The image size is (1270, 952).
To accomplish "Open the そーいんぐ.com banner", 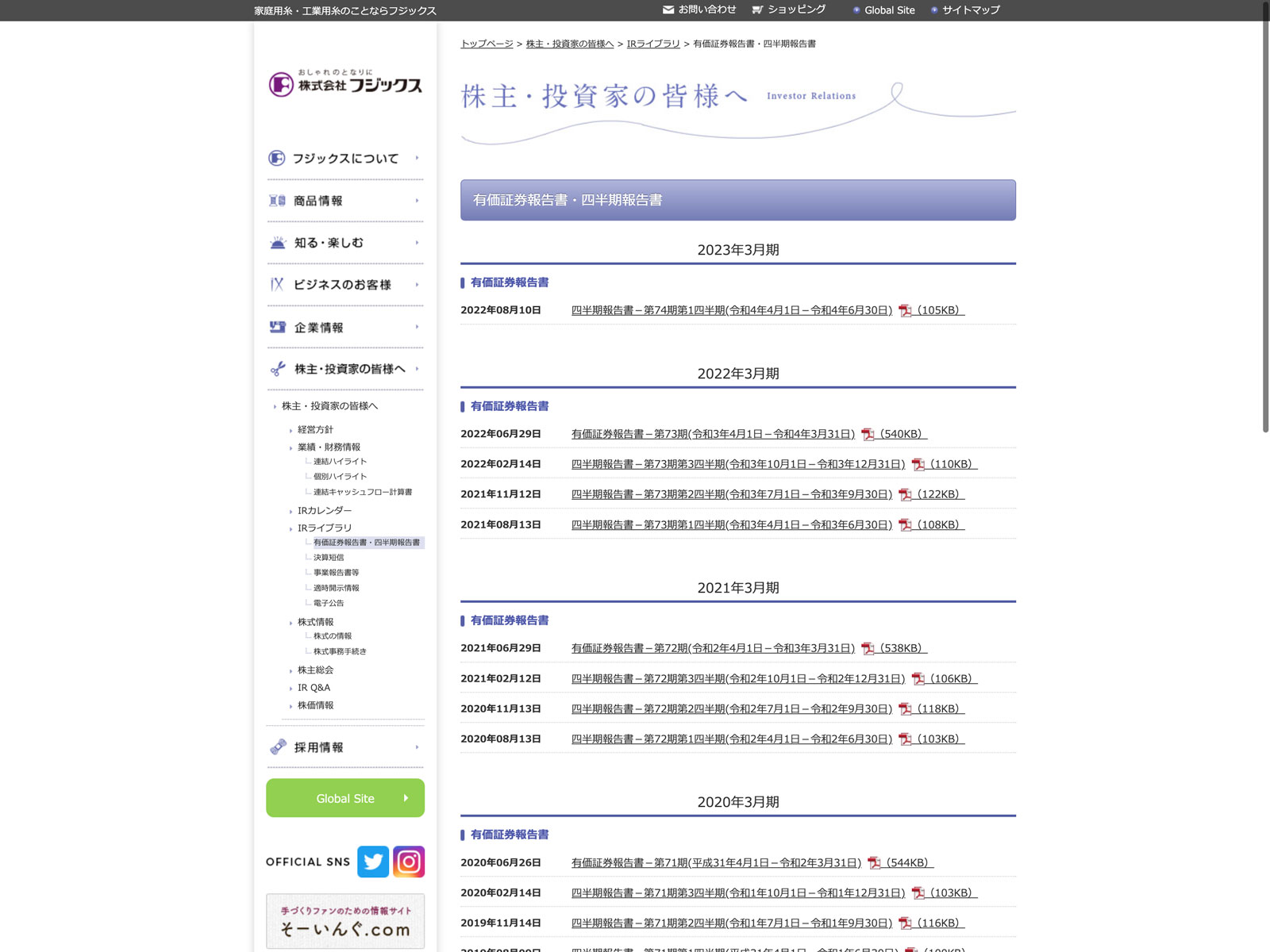I will 345,921.
